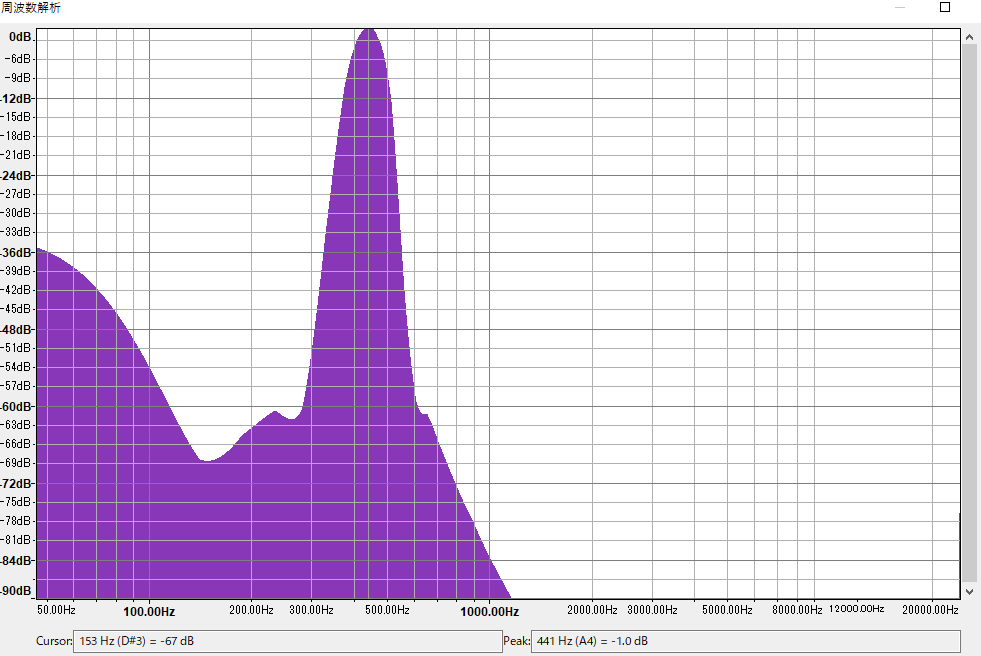Viewport: 981px width, 656px height.
Task: Click the 8000.00Hz axis label
Action: (797, 610)
